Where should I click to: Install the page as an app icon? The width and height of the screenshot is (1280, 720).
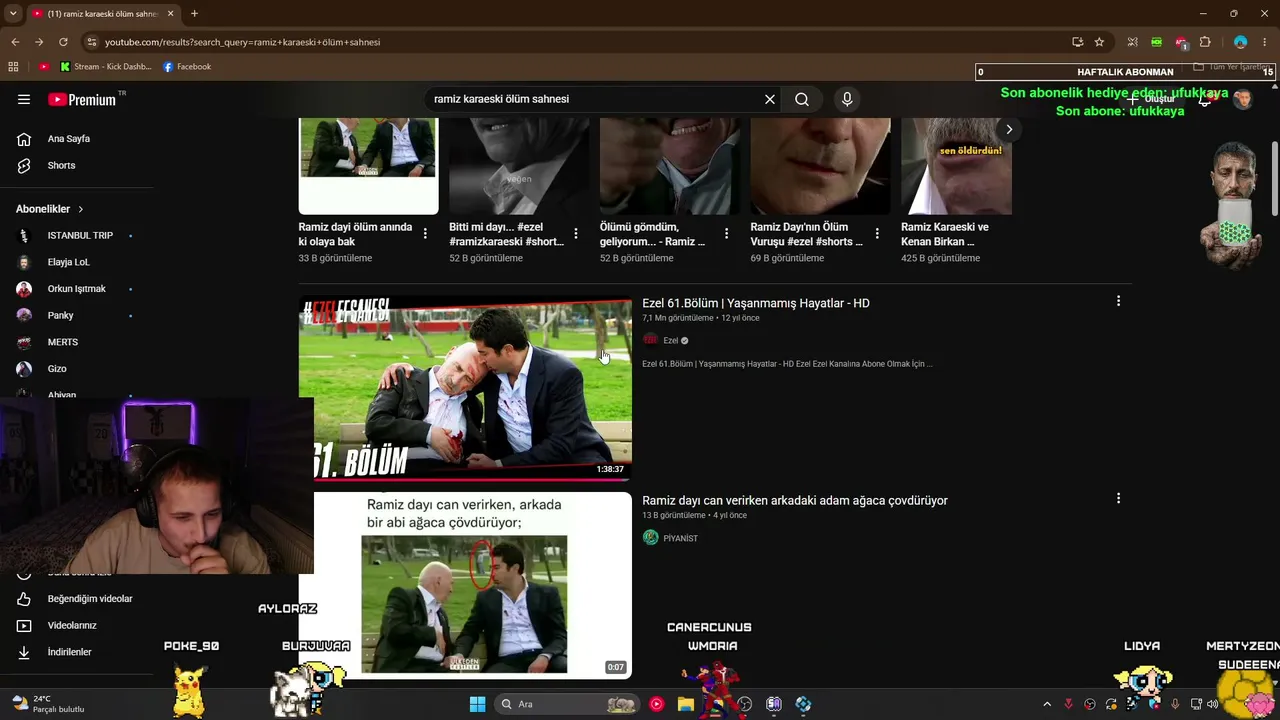point(1077,42)
